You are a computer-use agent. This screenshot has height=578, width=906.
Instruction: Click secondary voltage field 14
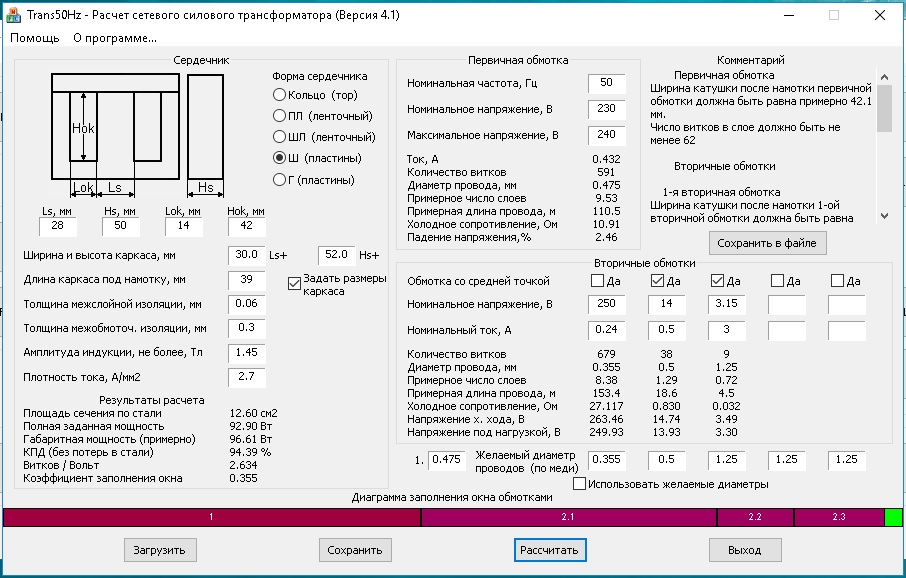[667, 304]
